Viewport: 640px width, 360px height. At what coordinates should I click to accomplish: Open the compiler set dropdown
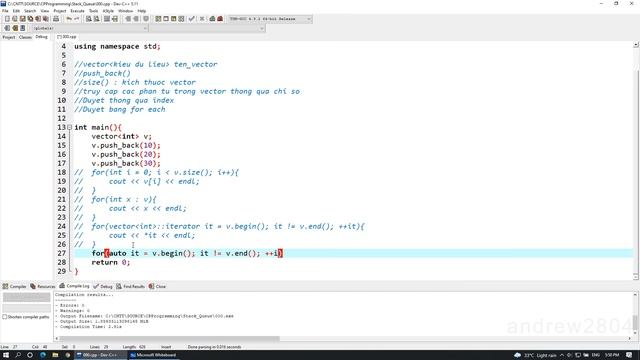pyautogui.click(x=270, y=19)
